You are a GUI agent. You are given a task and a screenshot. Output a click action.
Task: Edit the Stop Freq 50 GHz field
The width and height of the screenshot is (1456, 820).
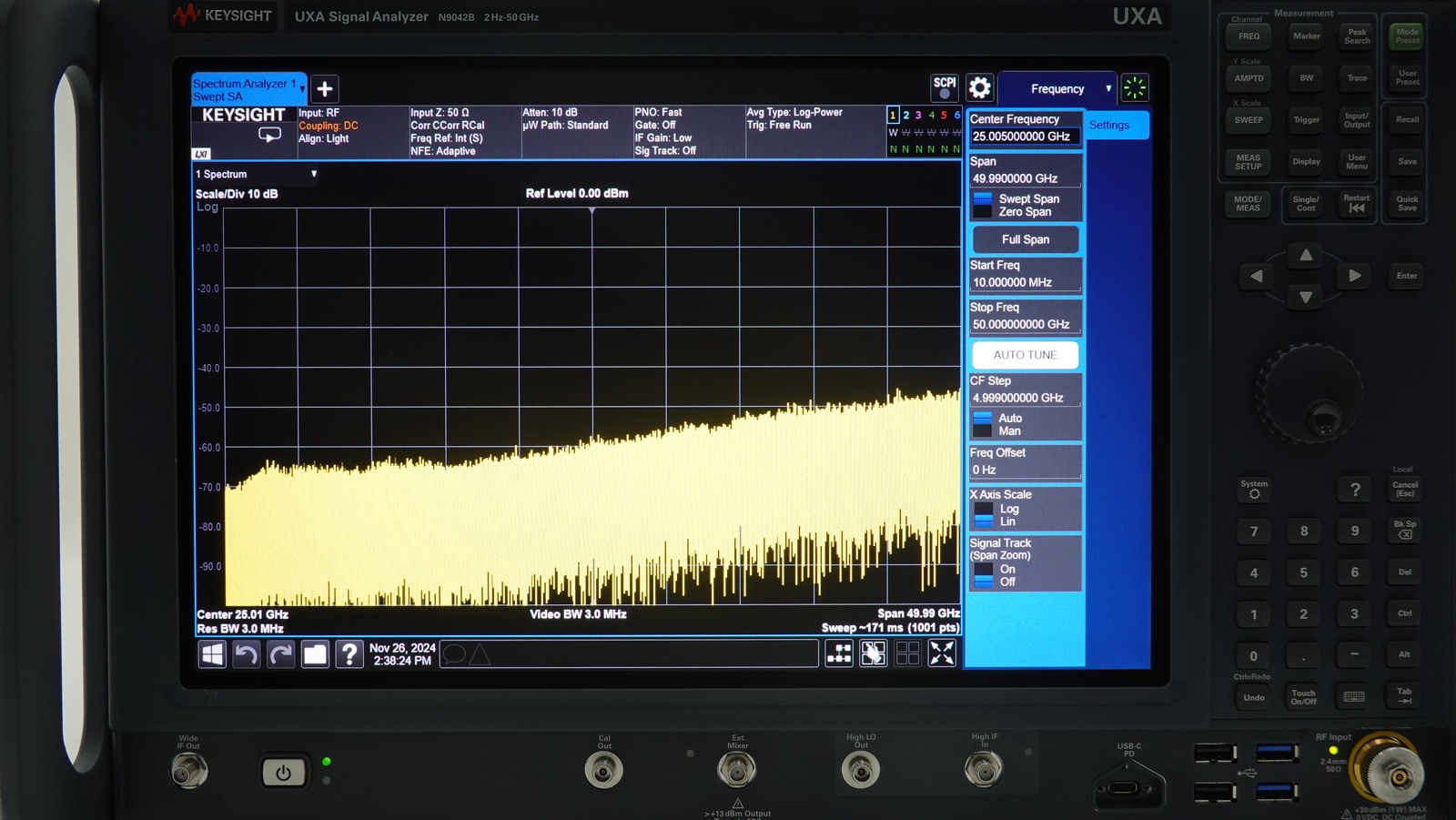(x=1026, y=324)
